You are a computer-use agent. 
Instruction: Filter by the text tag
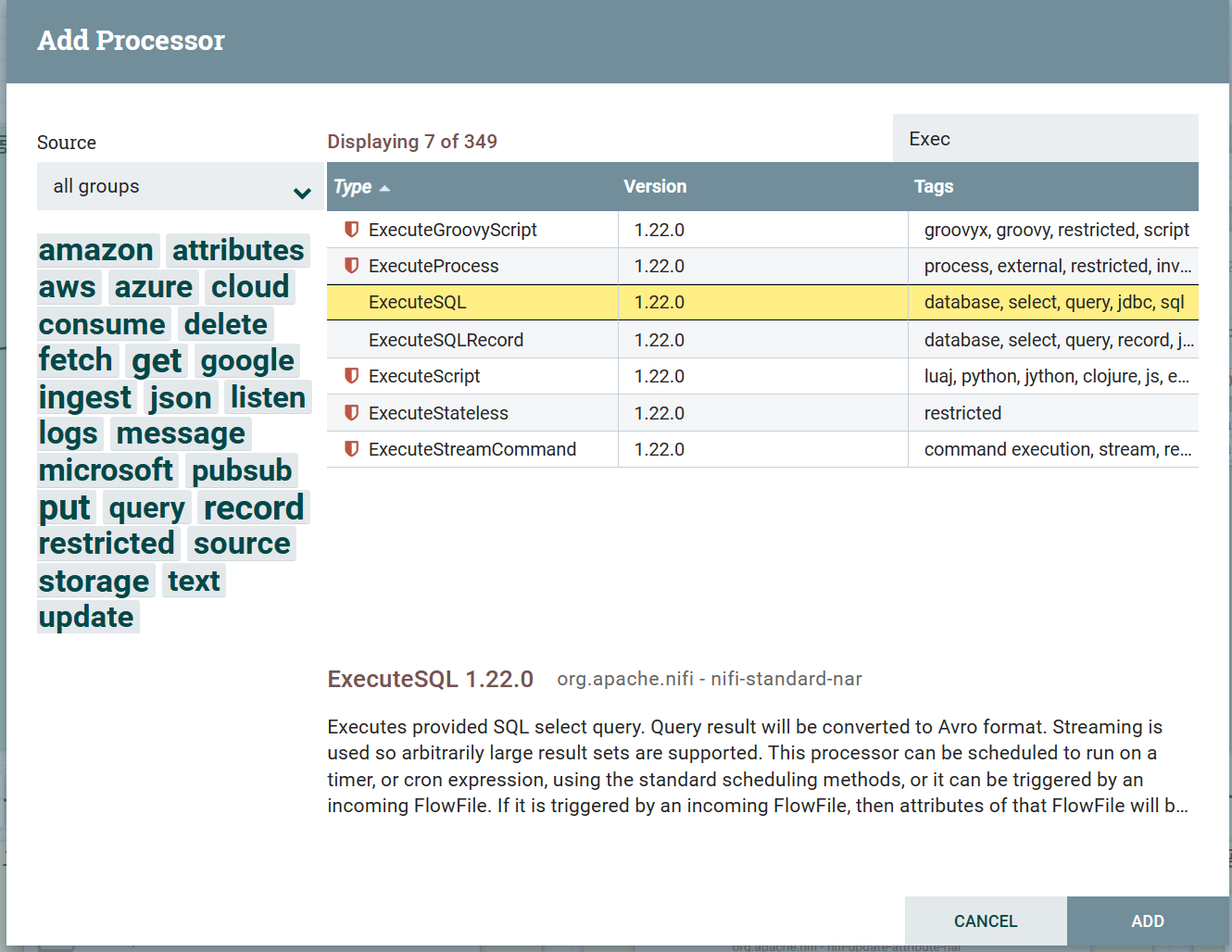point(194,581)
